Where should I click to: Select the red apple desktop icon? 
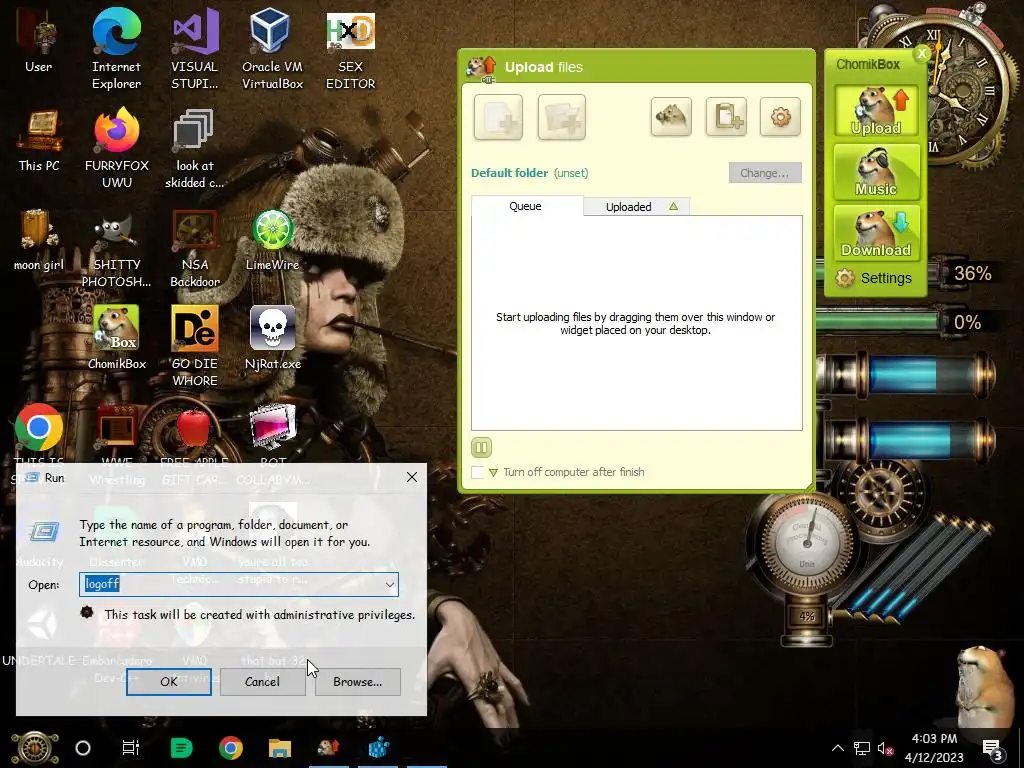[194, 428]
